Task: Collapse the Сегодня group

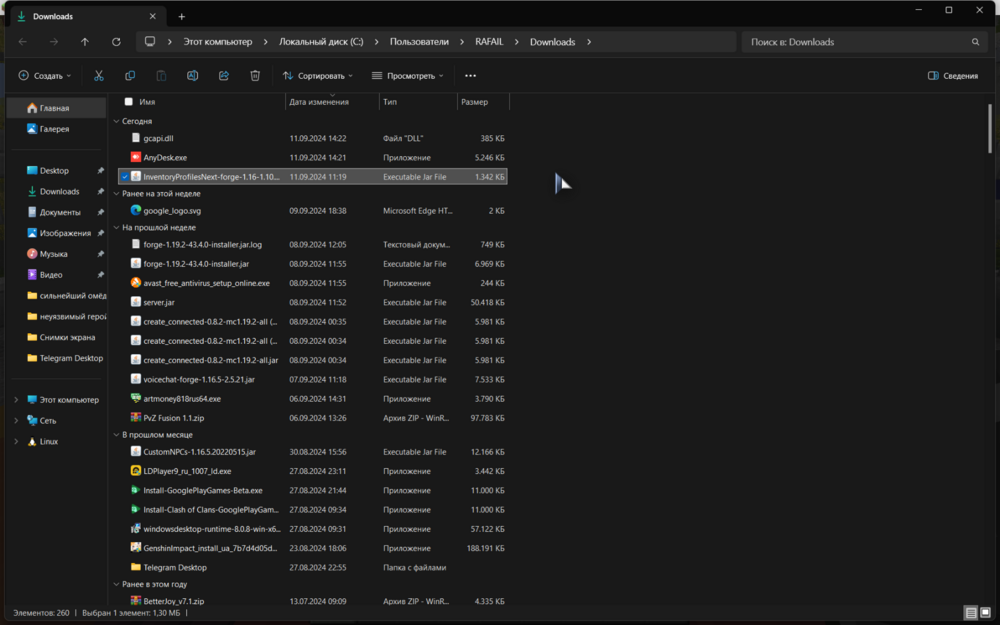Action: pos(116,121)
